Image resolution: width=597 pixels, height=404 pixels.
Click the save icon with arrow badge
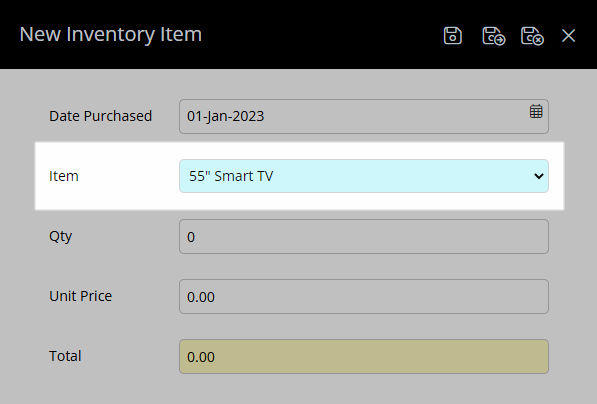(x=493, y=36)
